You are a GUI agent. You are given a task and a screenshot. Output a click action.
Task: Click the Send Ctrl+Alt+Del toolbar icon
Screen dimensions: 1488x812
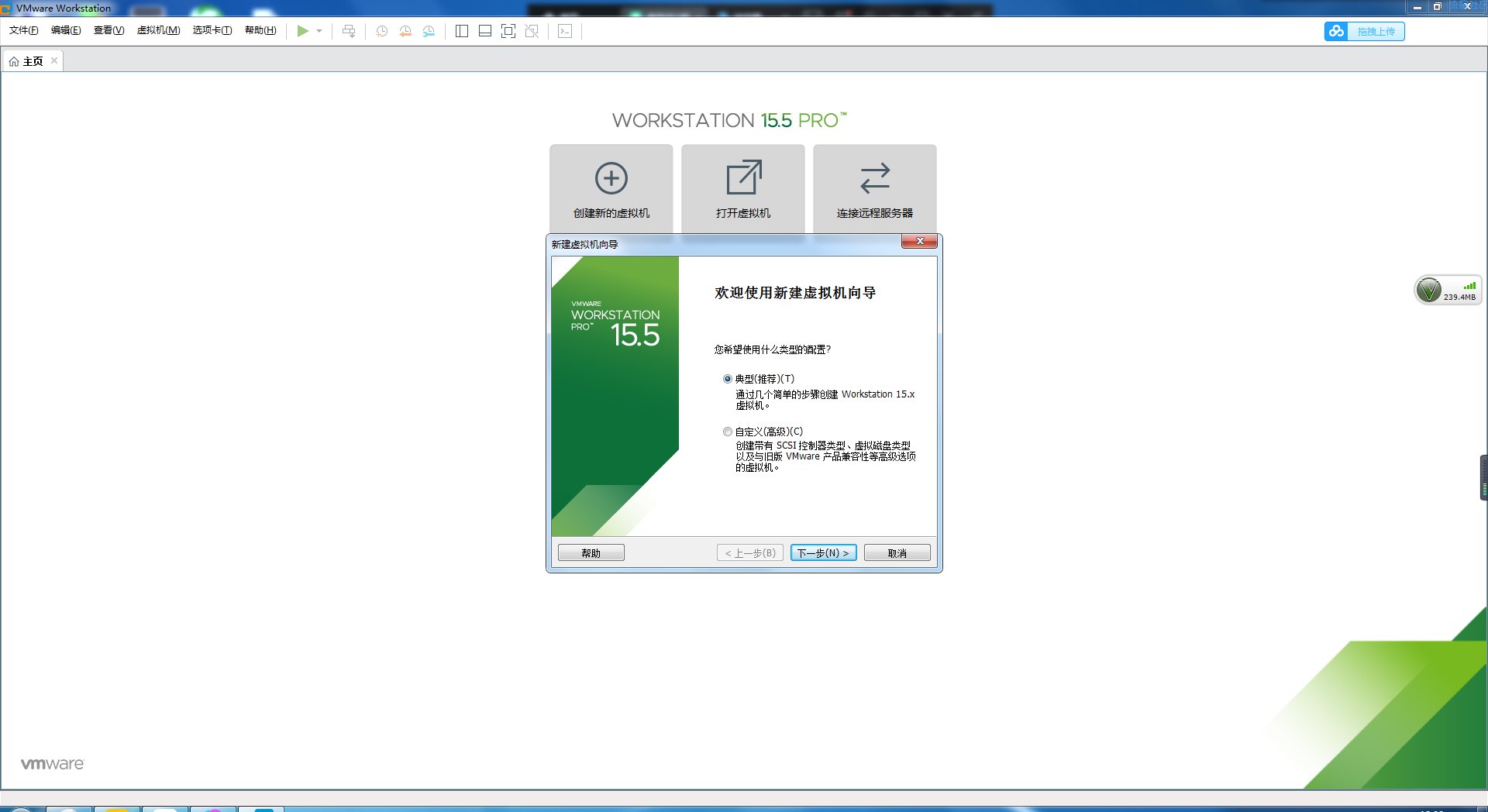(349, 31)
